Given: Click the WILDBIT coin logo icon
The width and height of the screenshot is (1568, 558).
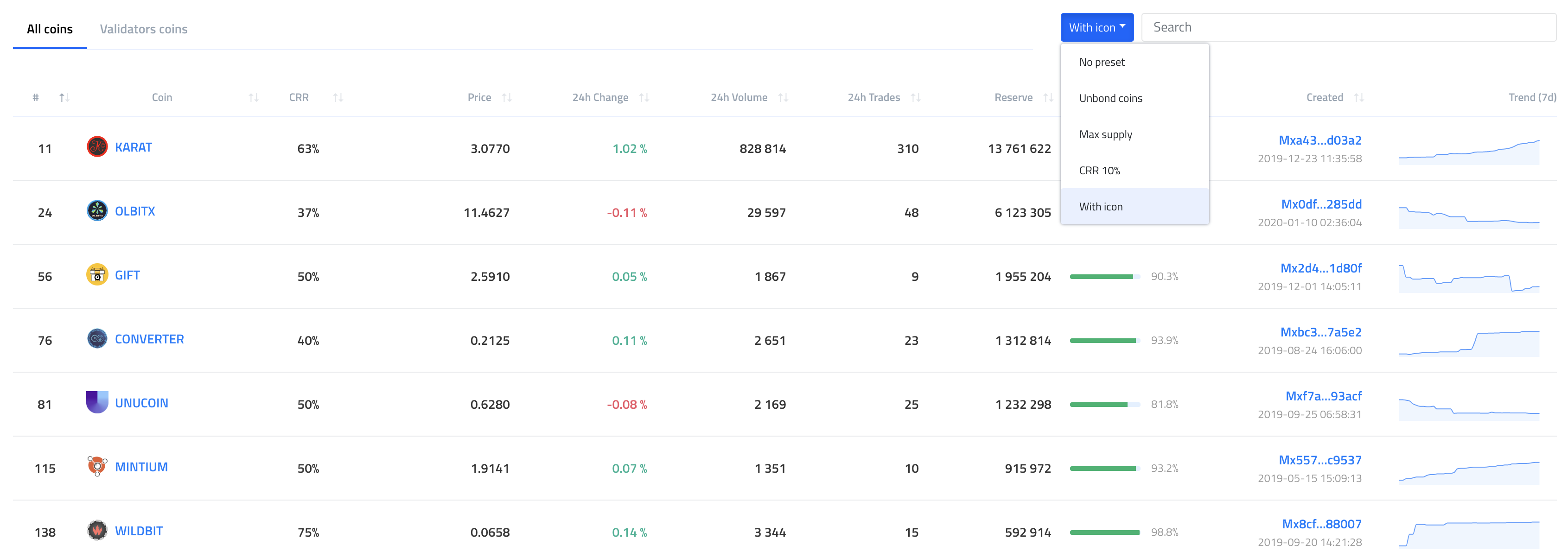Looking at the screenshot, I should pyautogui.click(x=97, y=530).
